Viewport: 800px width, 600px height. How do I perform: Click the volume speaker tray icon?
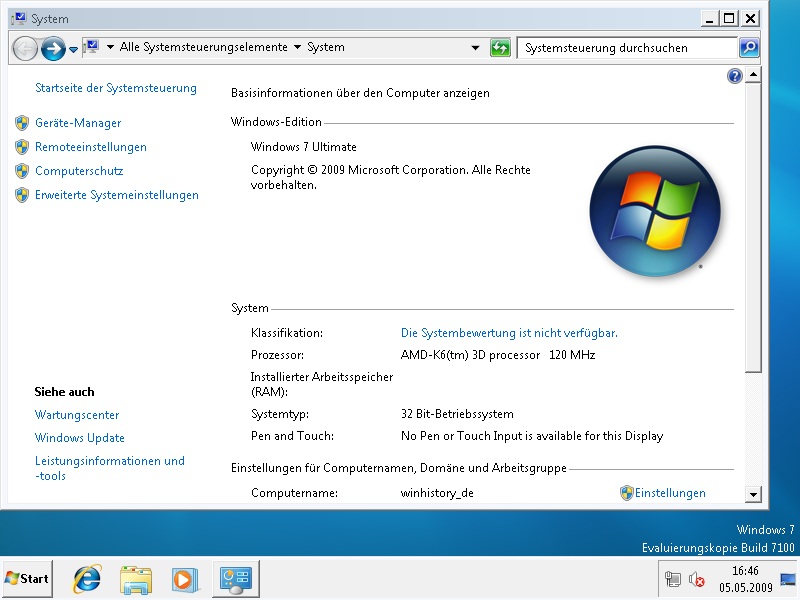697,578
